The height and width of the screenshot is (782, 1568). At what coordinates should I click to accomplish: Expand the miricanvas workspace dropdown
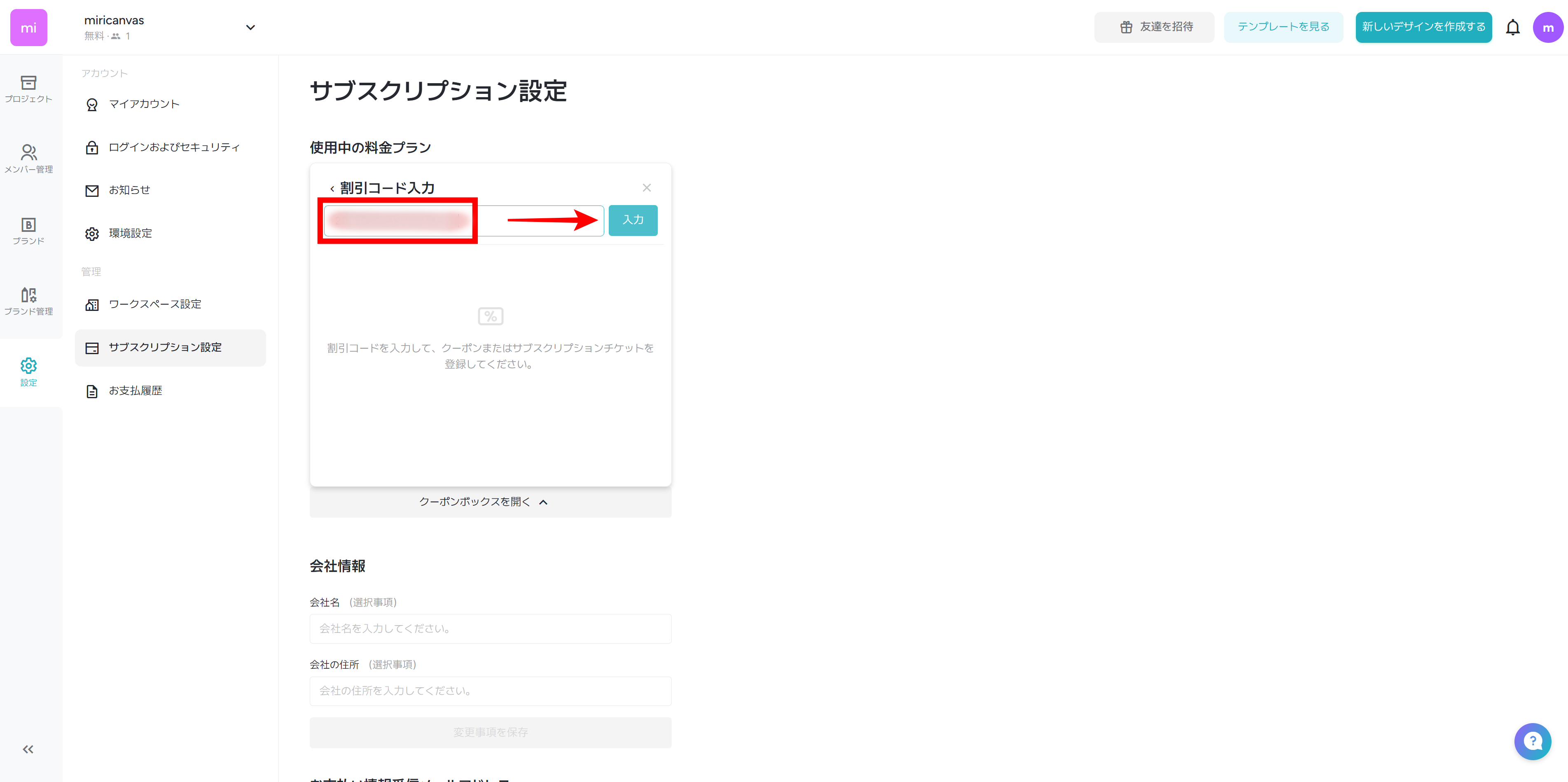tap(250, 28)
